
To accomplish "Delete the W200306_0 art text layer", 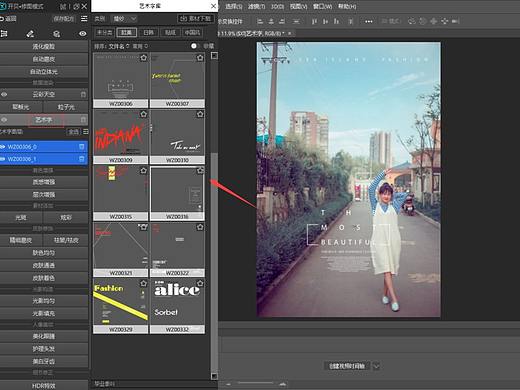I will coord(82,147).
